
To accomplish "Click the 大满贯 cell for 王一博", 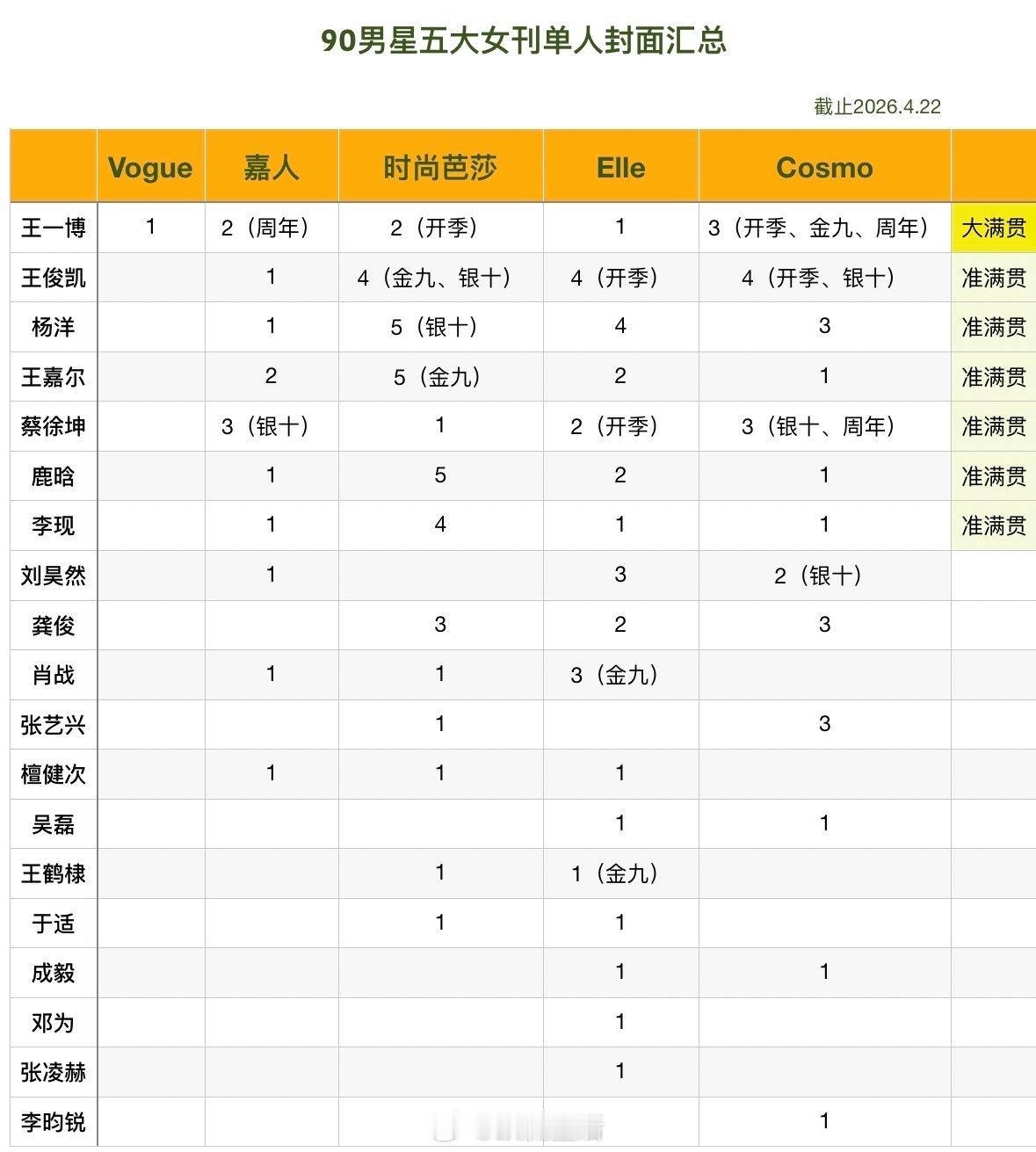I will pos(994,228).
